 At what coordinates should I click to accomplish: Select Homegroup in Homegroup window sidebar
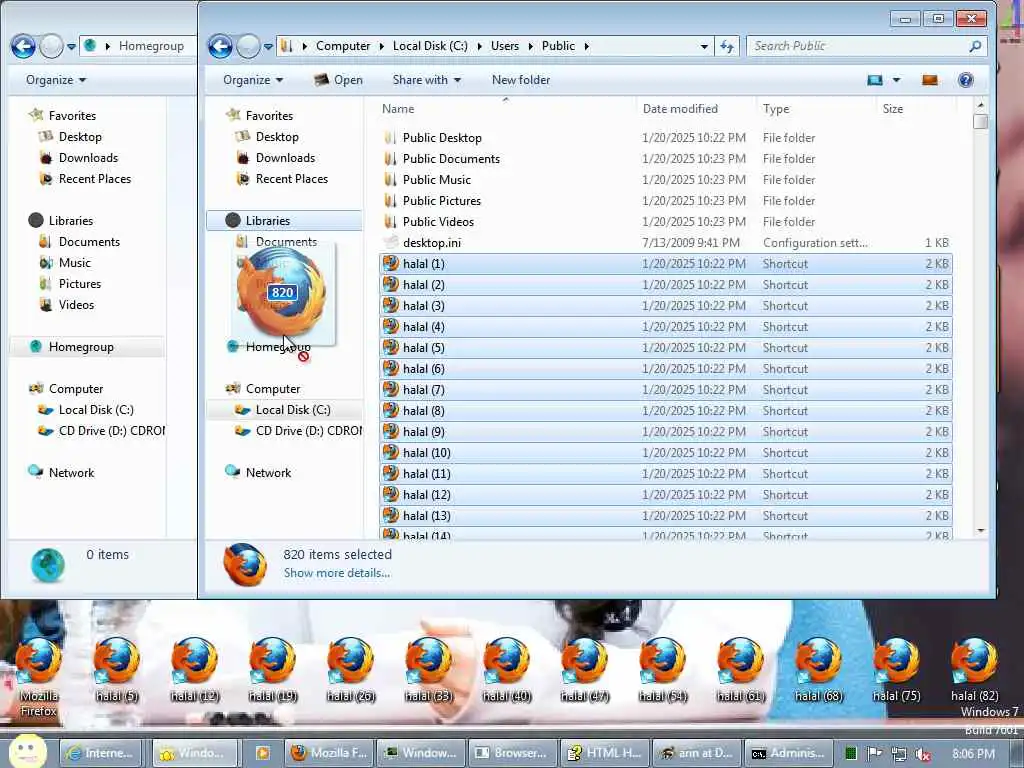click(x=88, y=347)
